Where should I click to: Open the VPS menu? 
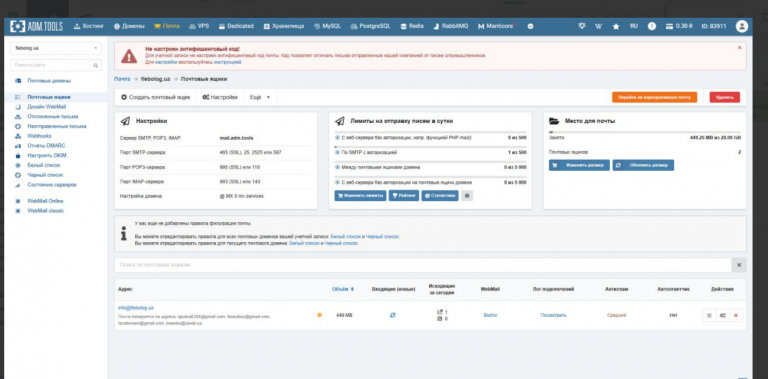(x=199, y=26)
